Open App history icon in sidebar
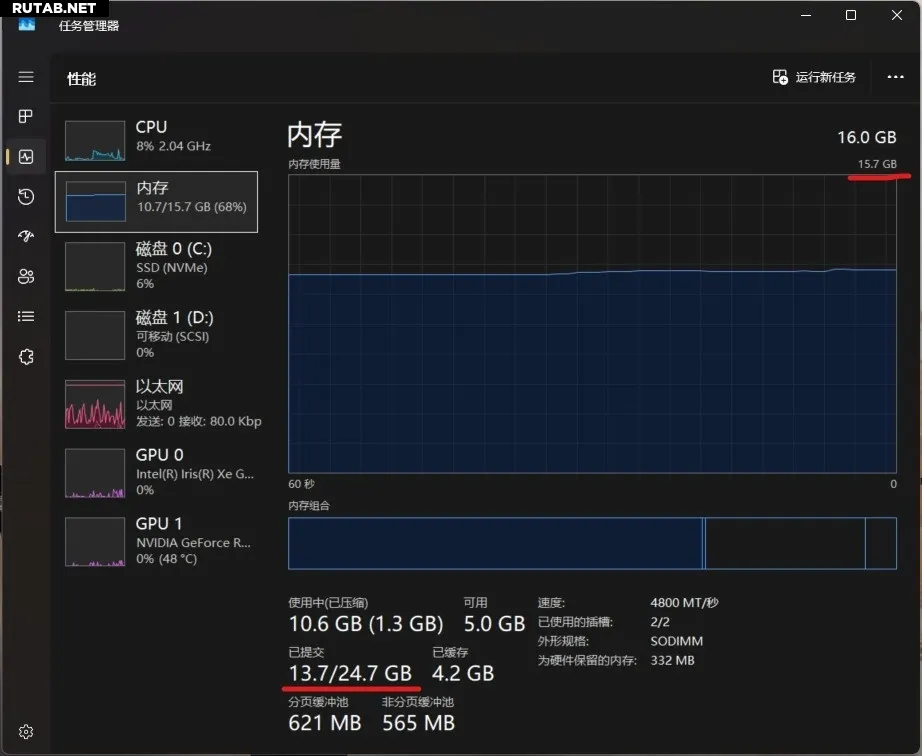Screen dimensions: 922x756 [x=26, y=197]
